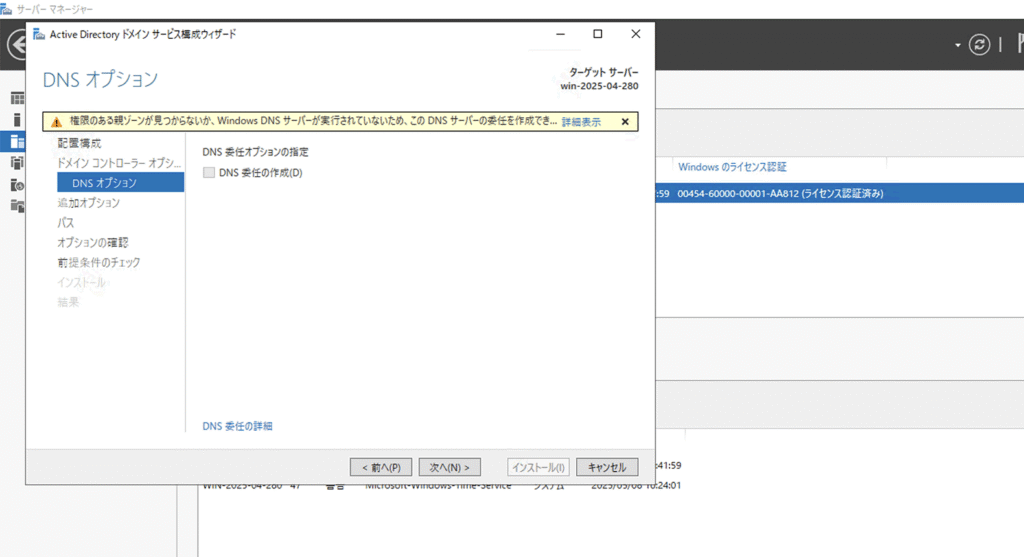The width and height of the screenshot is (1024, 557).
Task: Select パス step in wizard sidebar
Action: point(65,223)
